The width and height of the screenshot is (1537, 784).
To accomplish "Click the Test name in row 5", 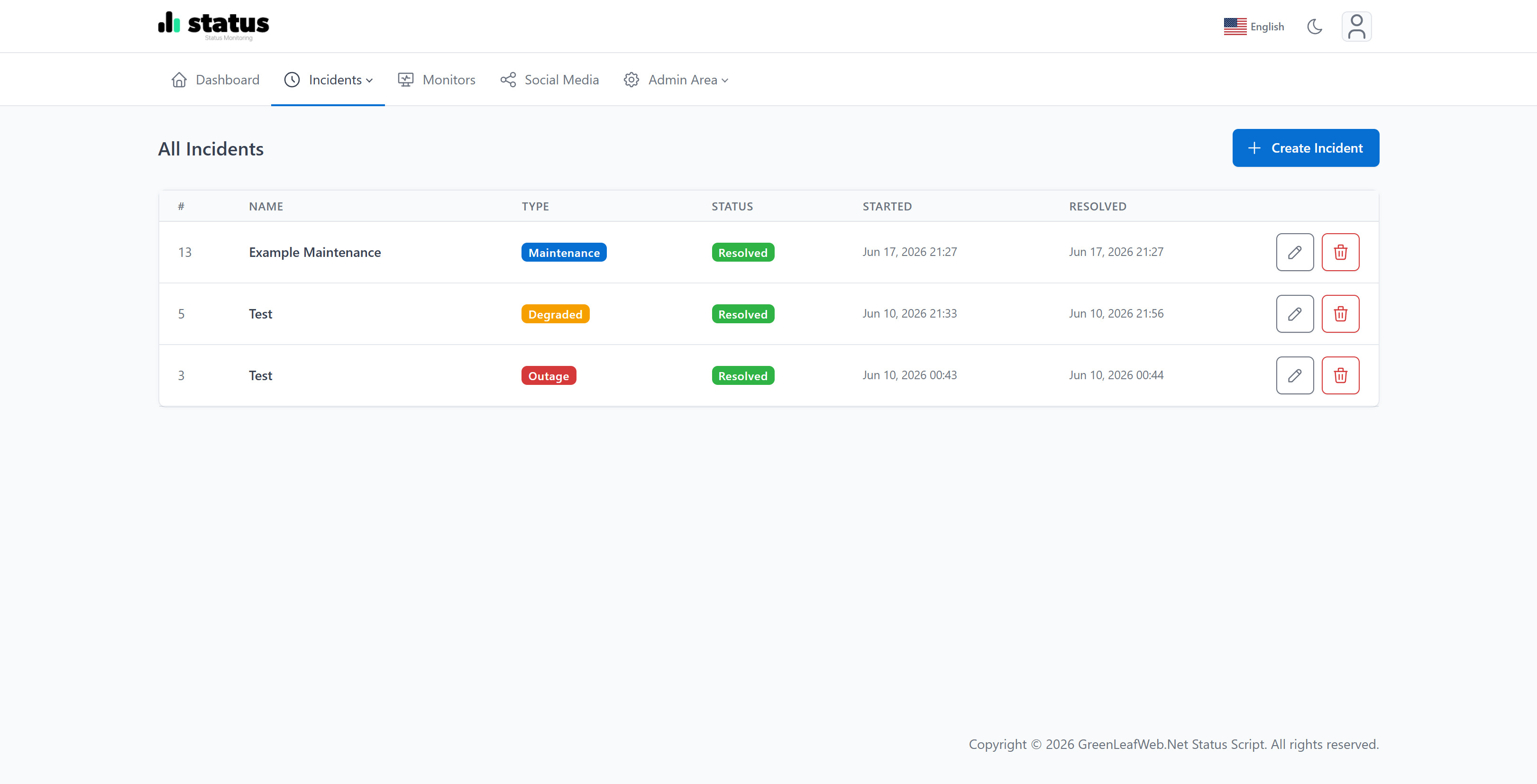I will click(260, 314).
